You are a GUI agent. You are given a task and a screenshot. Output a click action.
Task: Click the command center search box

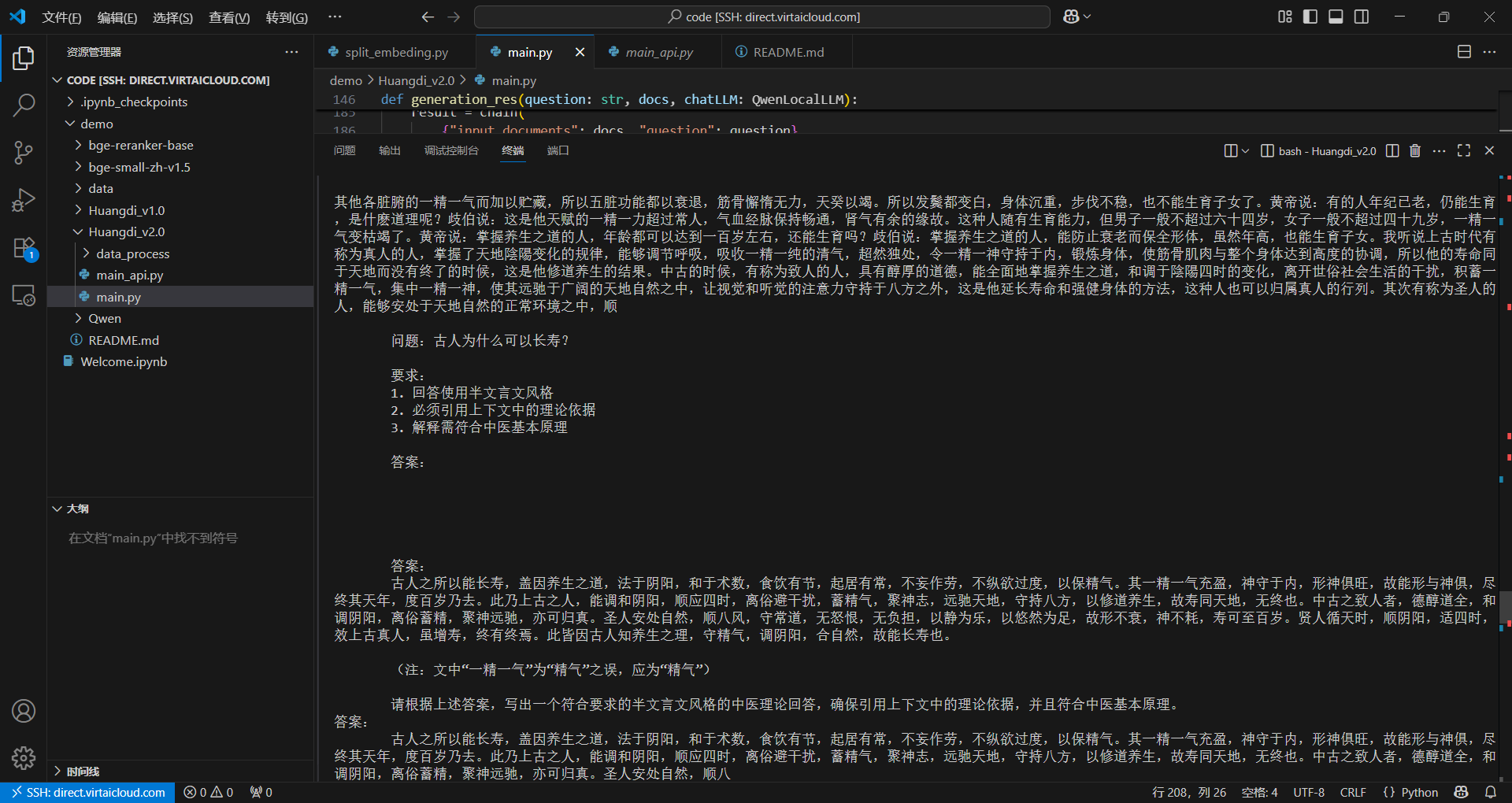762,17
